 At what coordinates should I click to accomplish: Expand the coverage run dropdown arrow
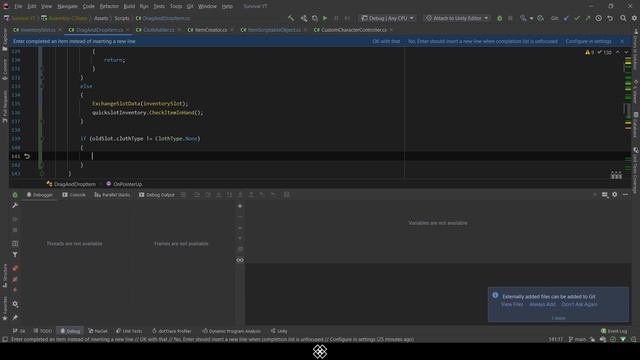pyautogui.click(x=531, y=18)
